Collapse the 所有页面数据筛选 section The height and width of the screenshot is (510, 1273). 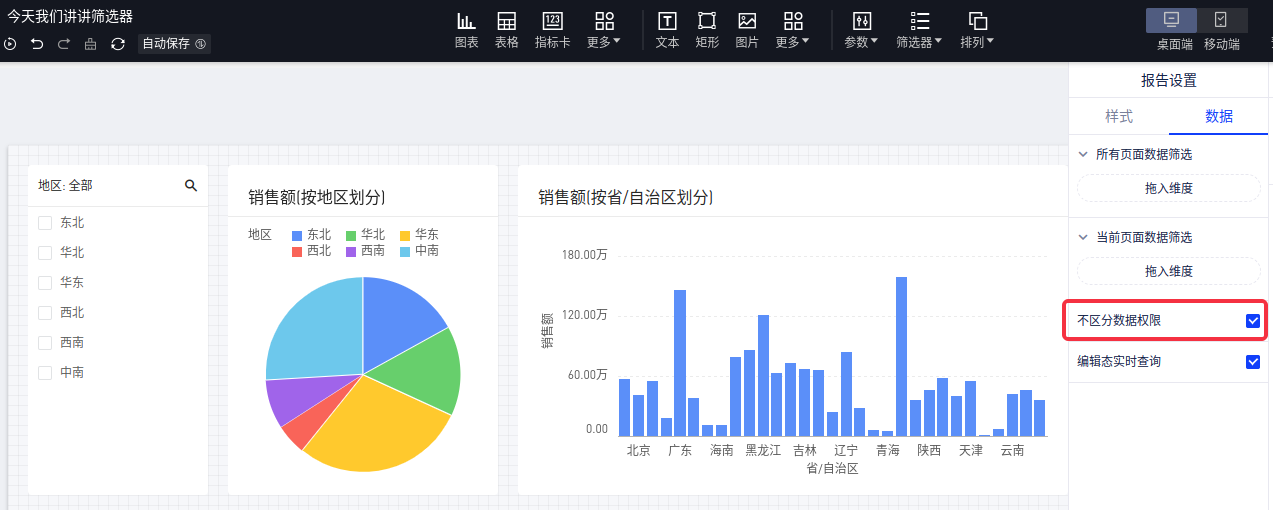tap(1083, 154)
